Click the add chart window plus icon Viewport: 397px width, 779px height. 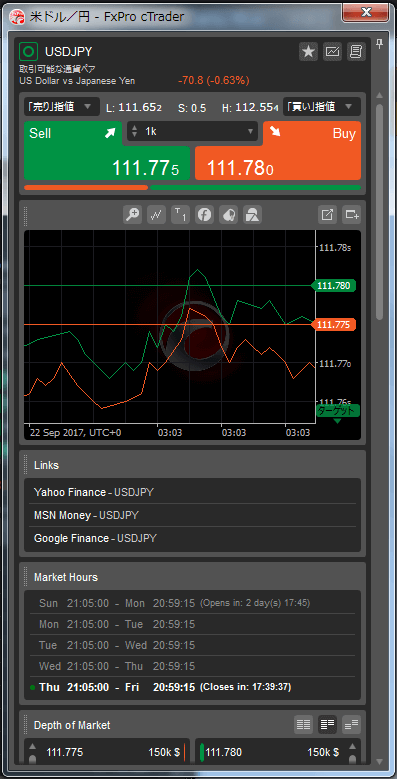click(352, 215)
